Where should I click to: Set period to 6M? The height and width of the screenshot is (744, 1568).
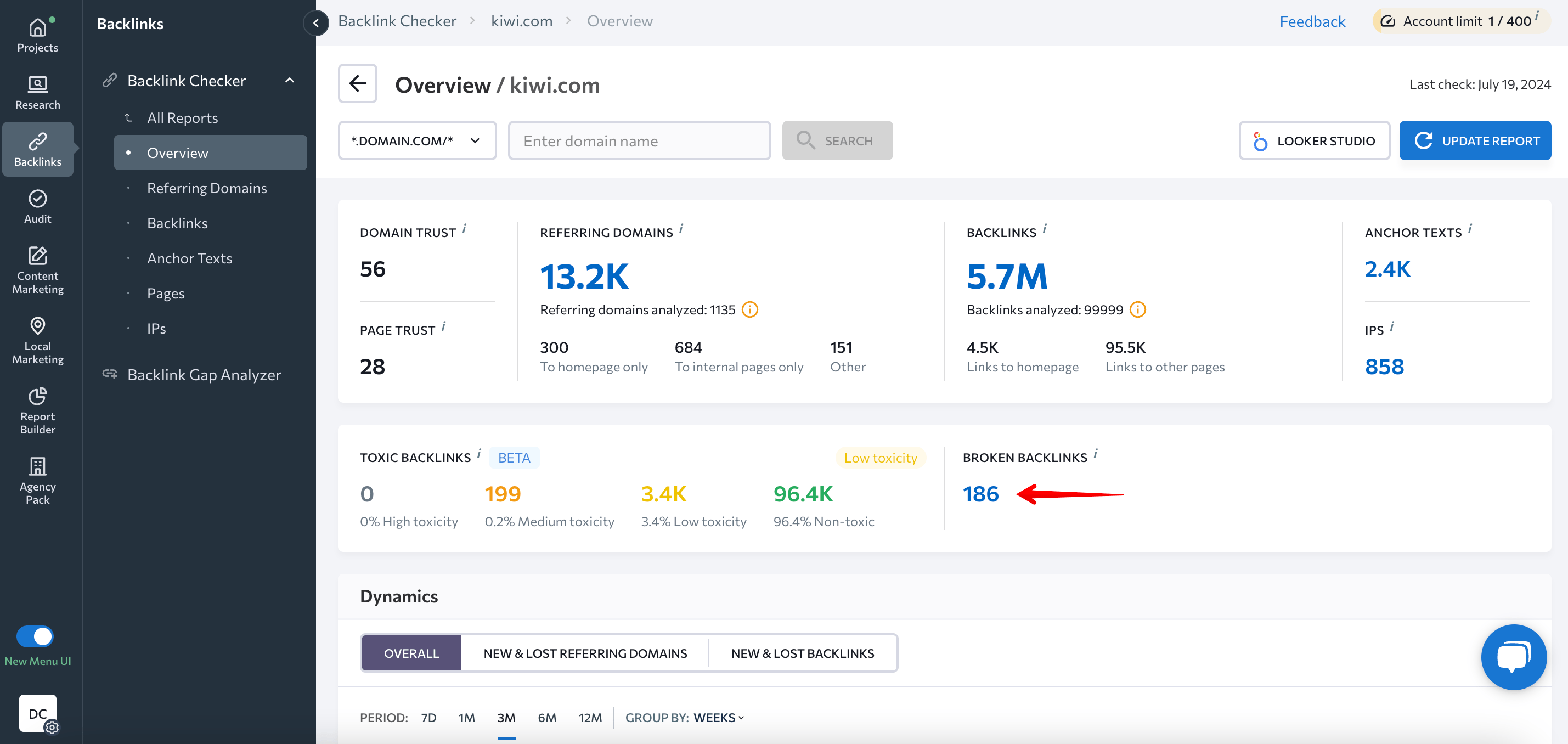coord(546,717)
